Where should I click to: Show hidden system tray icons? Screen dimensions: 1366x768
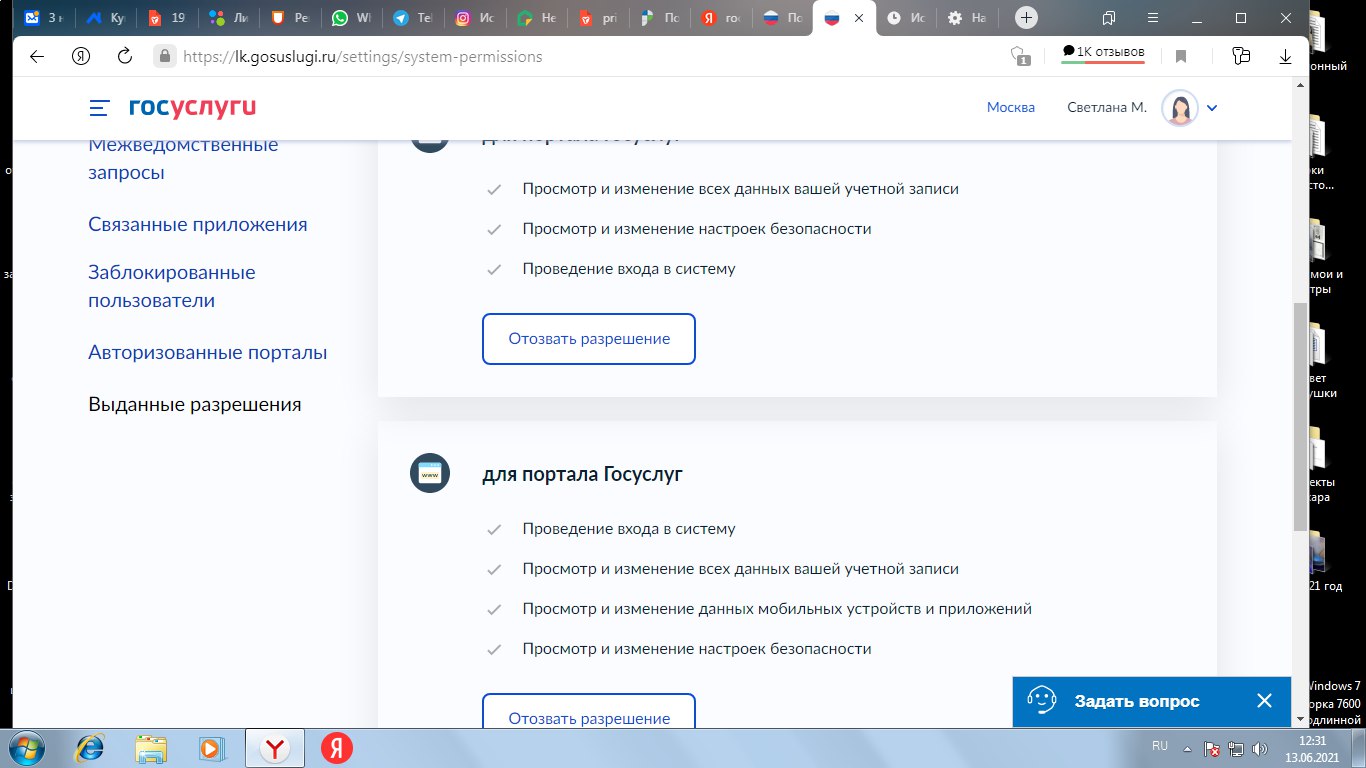coord(1187,748)
